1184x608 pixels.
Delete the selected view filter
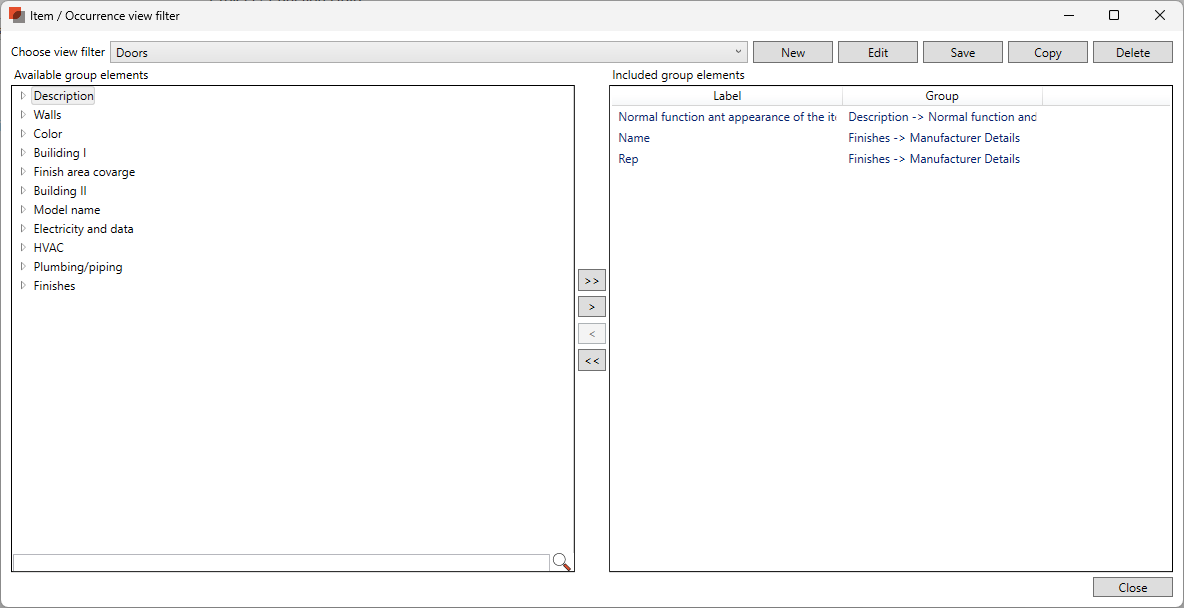[x=1132, y=53]
